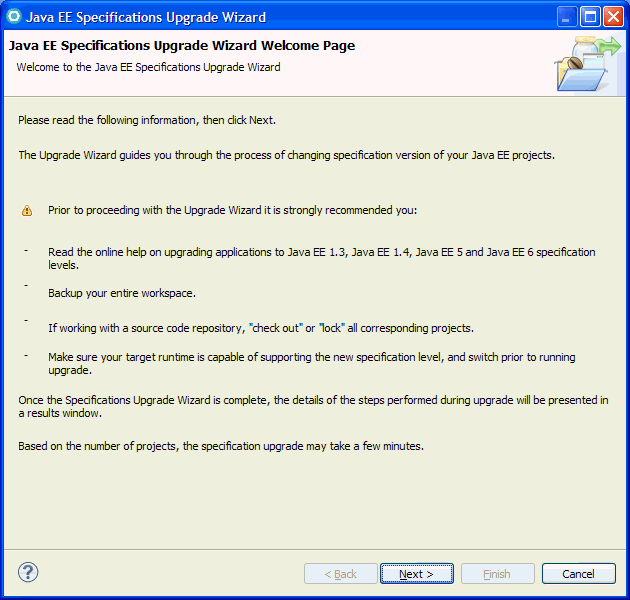
Task: Click the wizard title bar app icon
Action: [x=14, y=17]
